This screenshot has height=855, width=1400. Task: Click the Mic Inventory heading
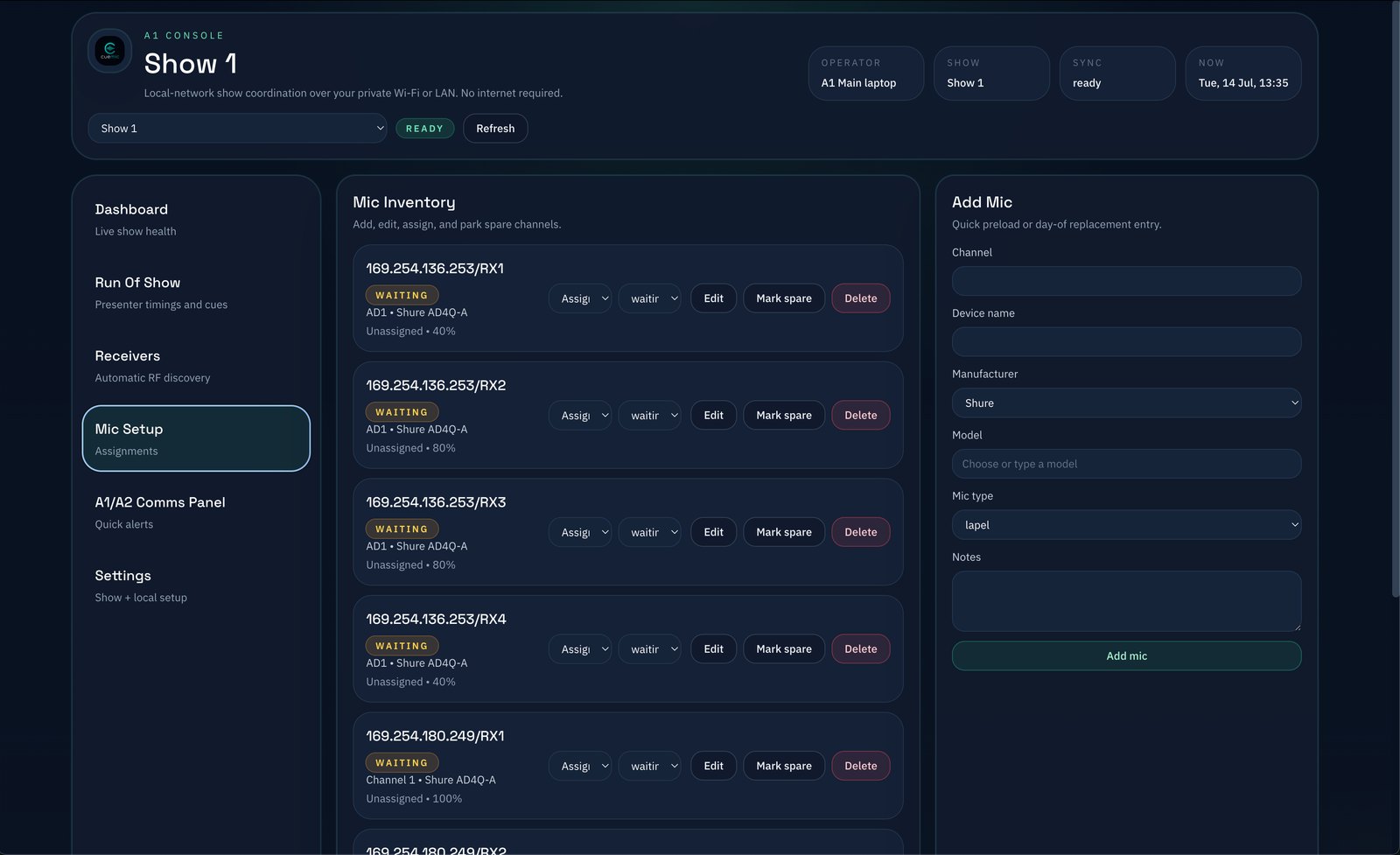pyautogui.click(x=404, y=202)
